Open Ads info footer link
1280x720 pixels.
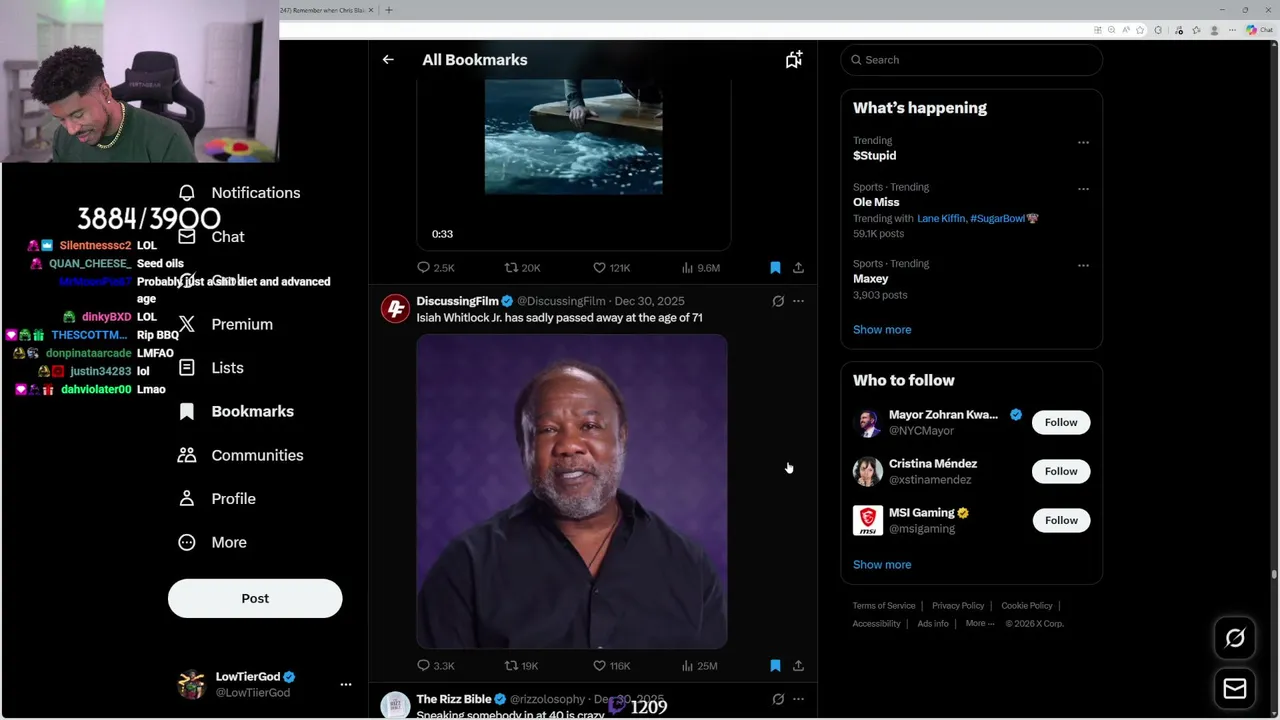coord(933,624)
